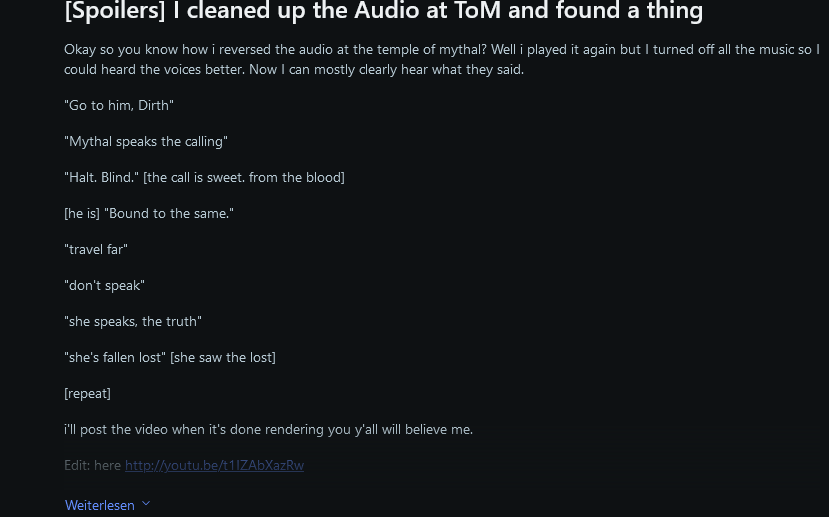829x517 pixels.
Task: Click the intro paragraph starting "Okay so you know"
Action: pyautogui.click(x=442, y=59)
